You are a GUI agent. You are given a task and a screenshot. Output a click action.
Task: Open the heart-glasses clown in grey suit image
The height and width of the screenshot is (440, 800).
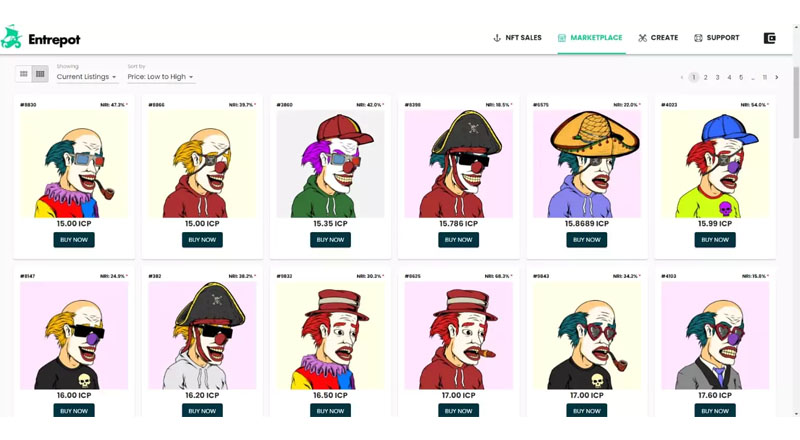[x=715, y=335]
